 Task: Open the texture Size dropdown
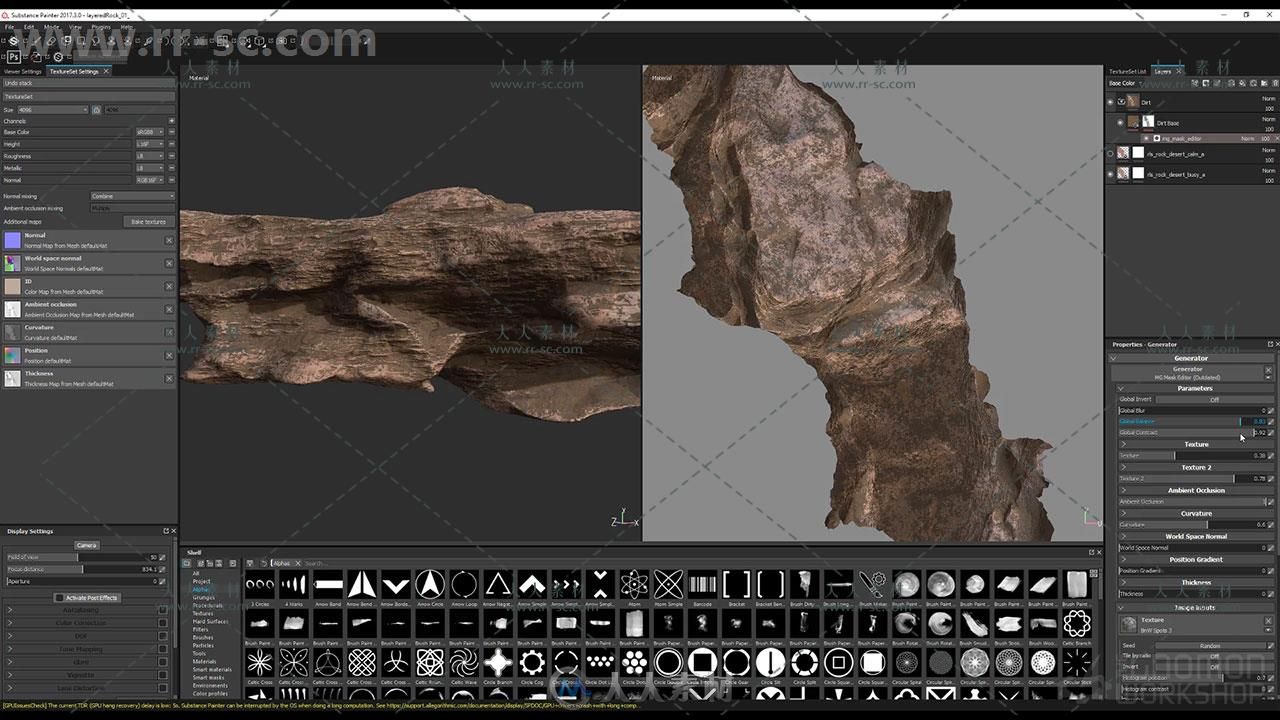tap(53, 109)
